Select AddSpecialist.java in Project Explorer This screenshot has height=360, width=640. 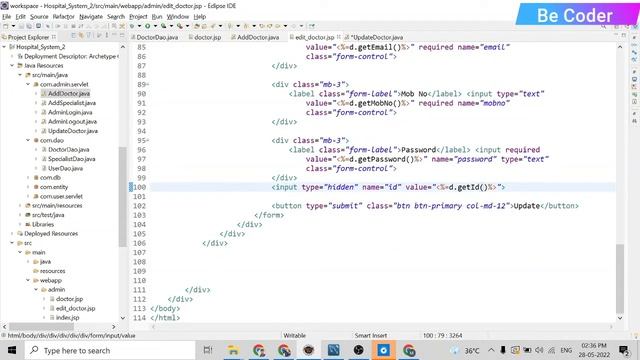pos(71,103)
